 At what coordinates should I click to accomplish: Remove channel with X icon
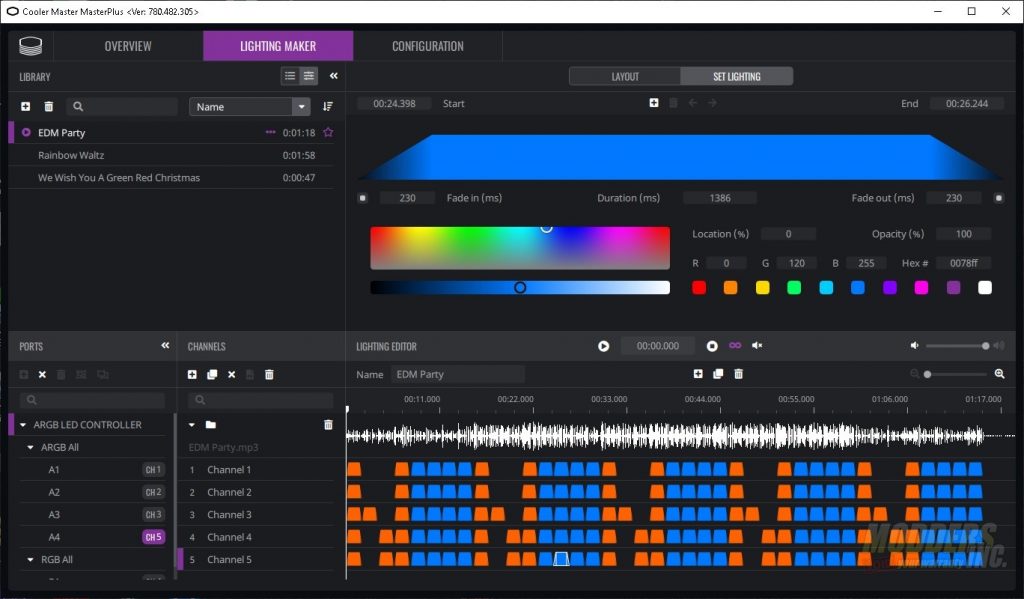[231, 374]
